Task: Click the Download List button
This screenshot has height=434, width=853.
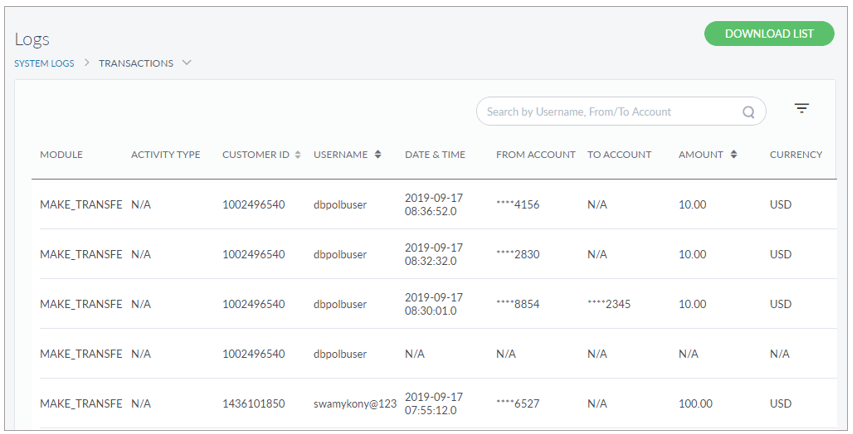Action: [768, 33]
